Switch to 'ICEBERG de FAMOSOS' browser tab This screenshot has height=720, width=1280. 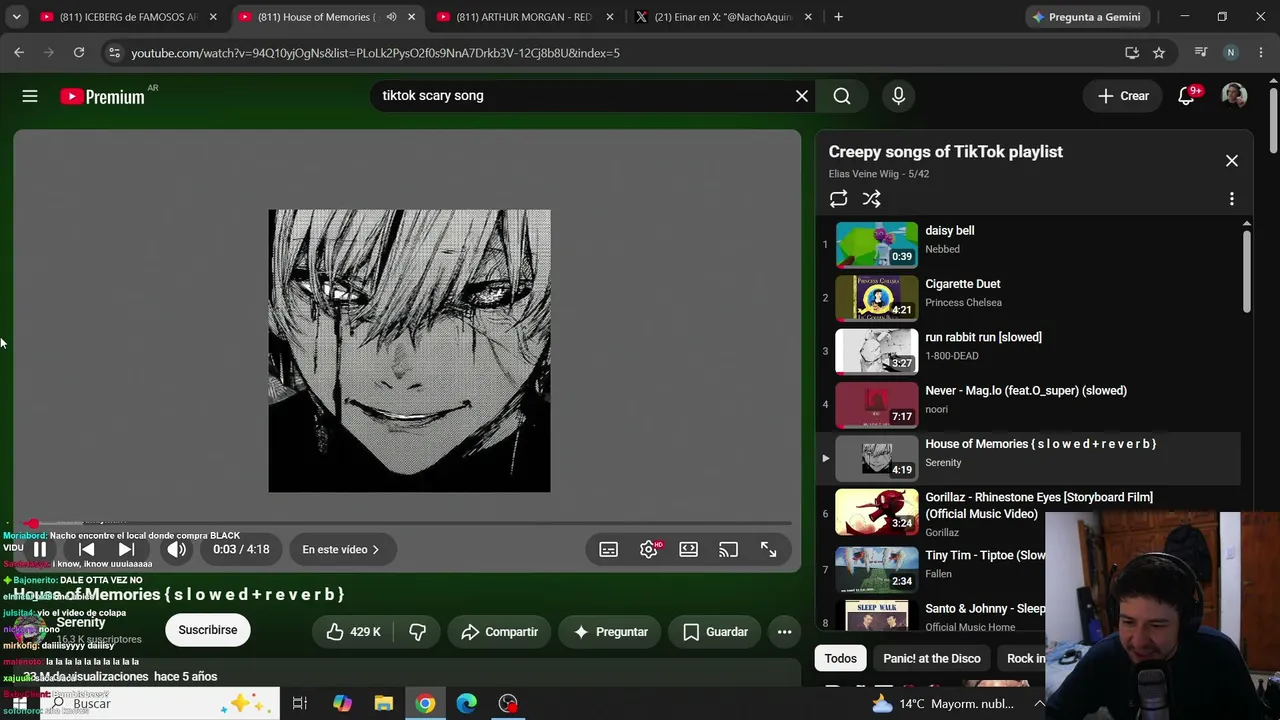tap(128, 17)
